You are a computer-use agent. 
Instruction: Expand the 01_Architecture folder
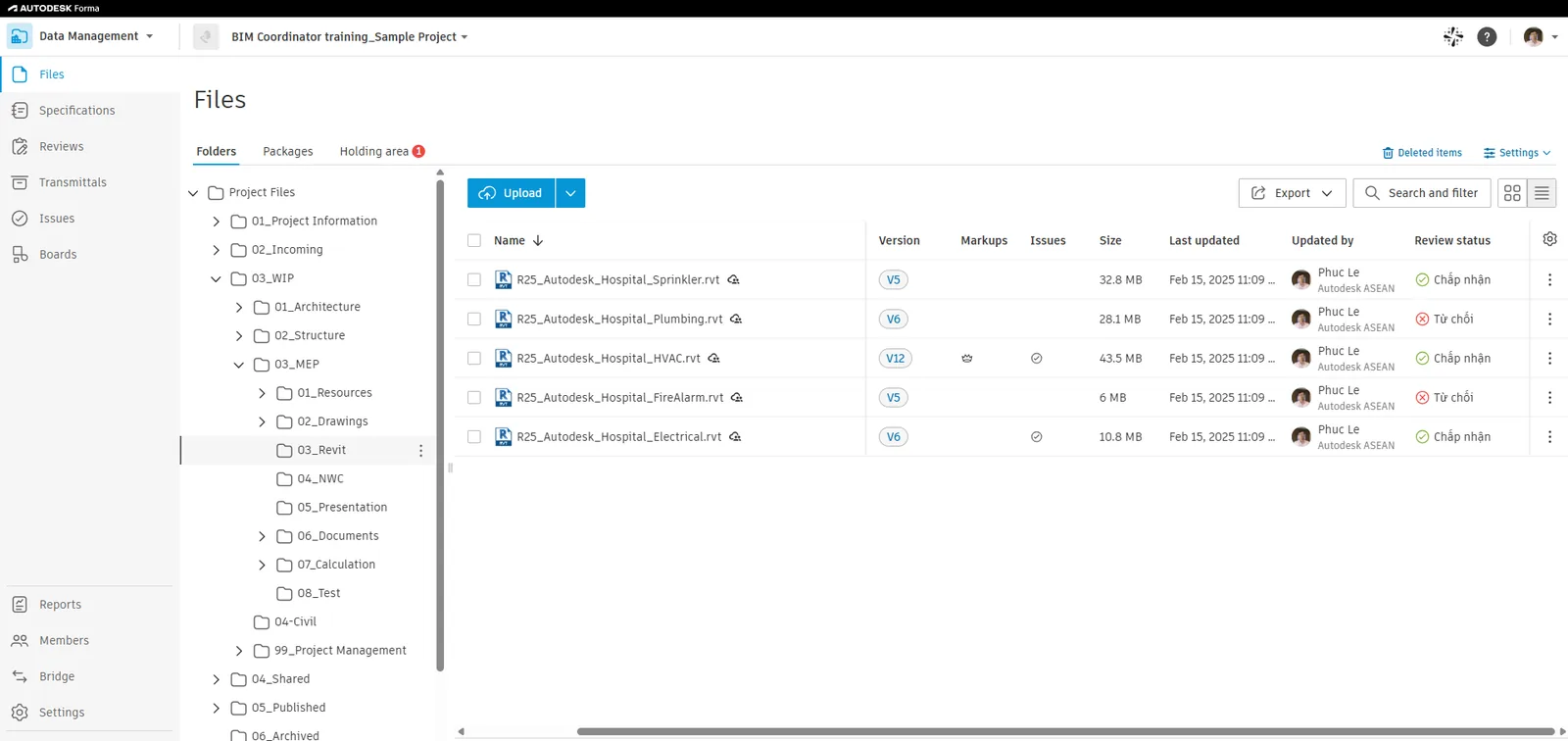(239, 307)
